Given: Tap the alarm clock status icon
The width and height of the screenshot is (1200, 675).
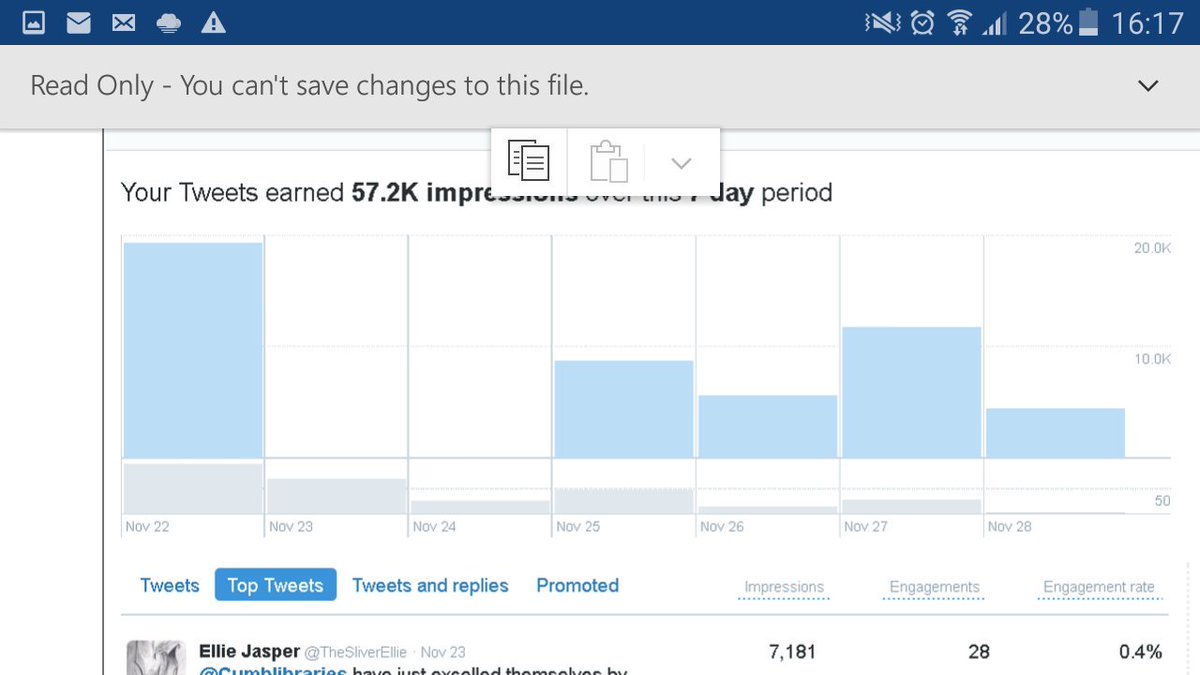Looking at the screenshot, I should (x=923, y=23).
